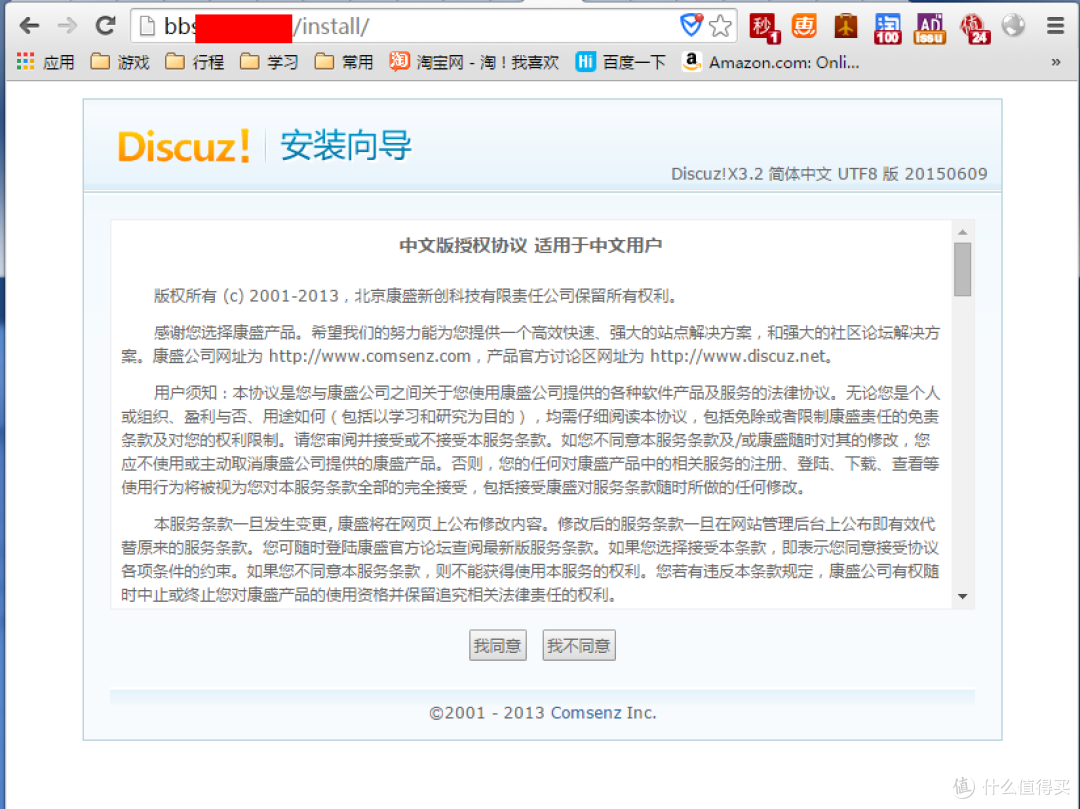Click the http://www.discuz.net text

738,356
